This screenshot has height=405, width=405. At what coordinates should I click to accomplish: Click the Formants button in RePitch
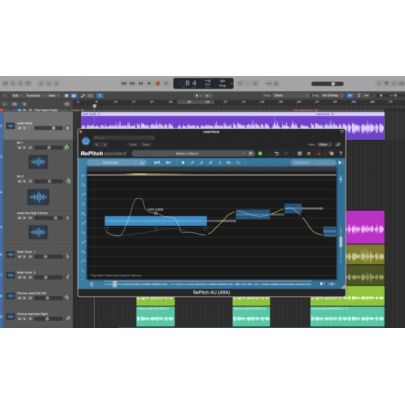pyautogui.click(x=302, y=162)
